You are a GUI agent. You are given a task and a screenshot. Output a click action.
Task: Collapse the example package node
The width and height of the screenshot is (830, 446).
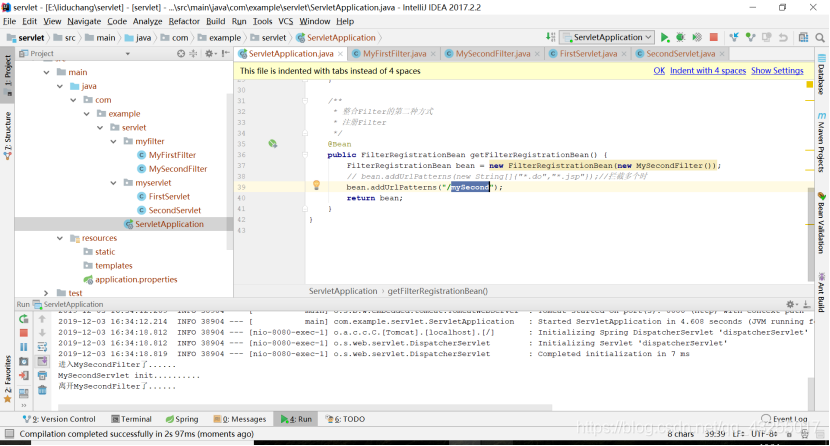click(86, 114)
